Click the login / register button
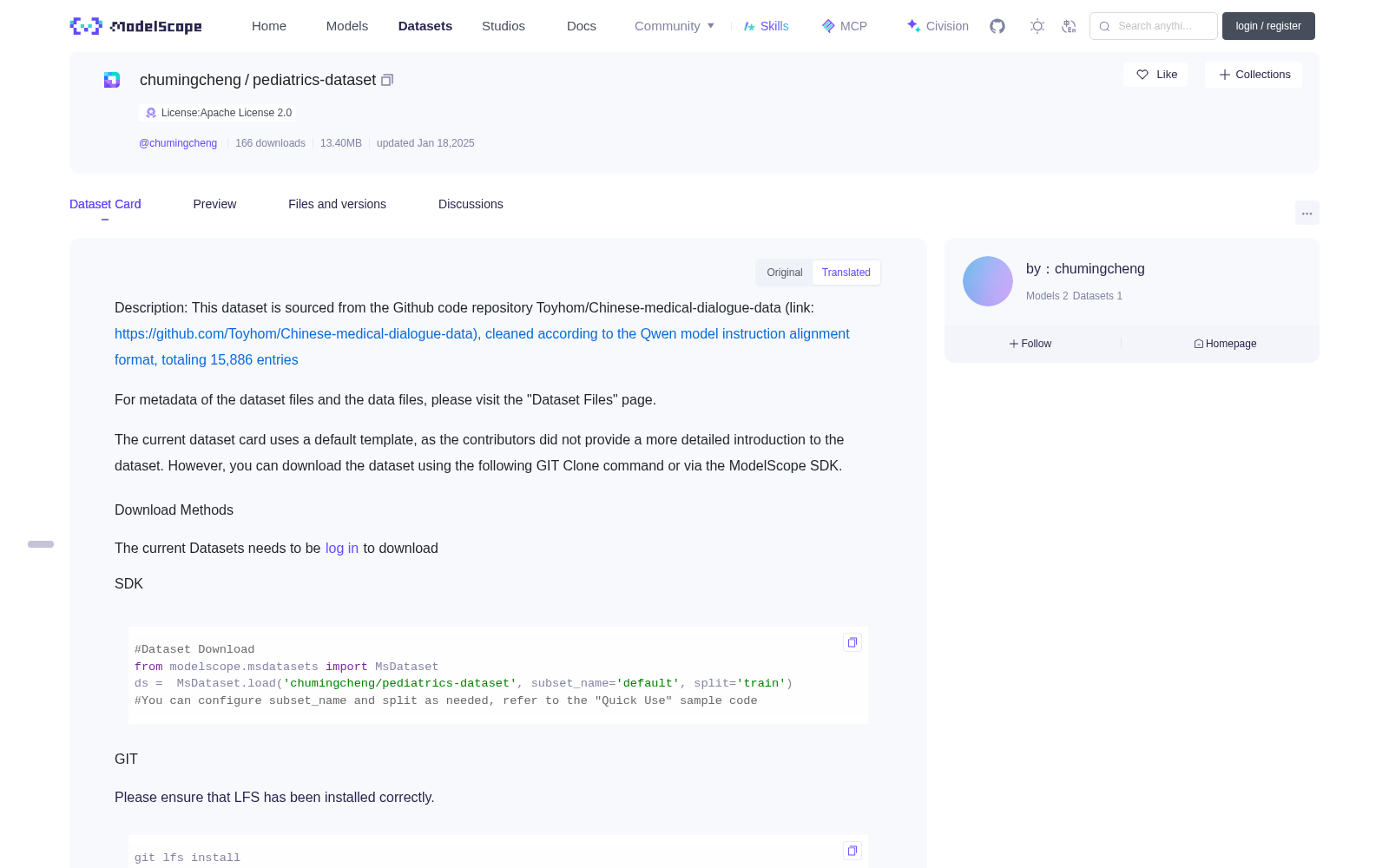This screenshot has height=868, width=1389. pos(1268,26)
